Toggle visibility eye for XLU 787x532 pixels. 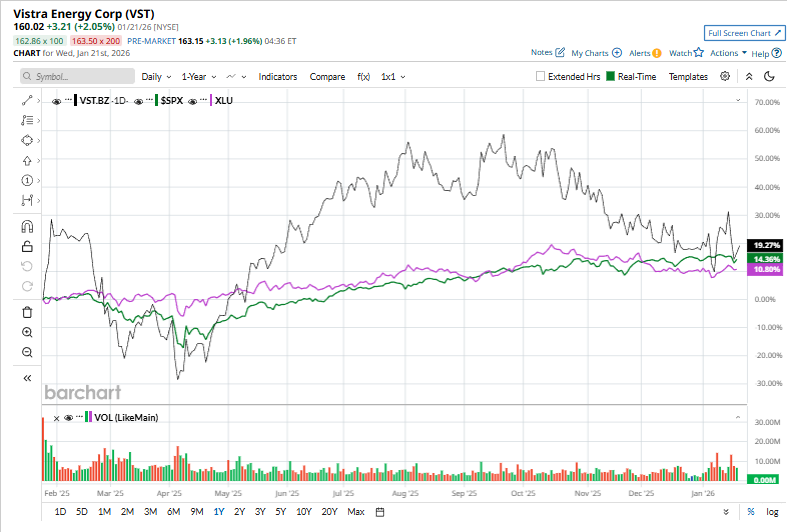coord(192,101)
